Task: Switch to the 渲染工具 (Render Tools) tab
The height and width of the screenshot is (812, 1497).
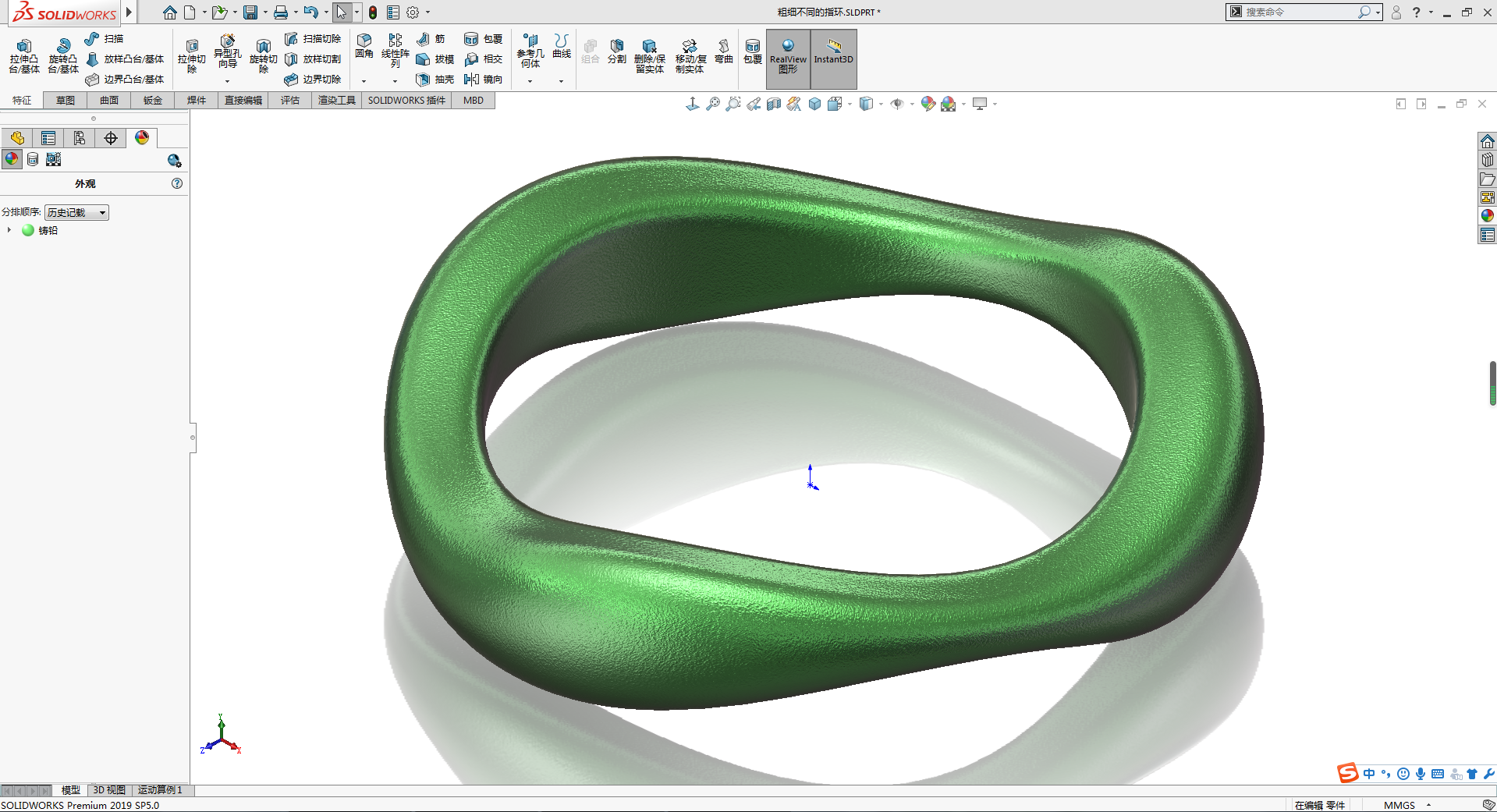Action: (337, 101)
